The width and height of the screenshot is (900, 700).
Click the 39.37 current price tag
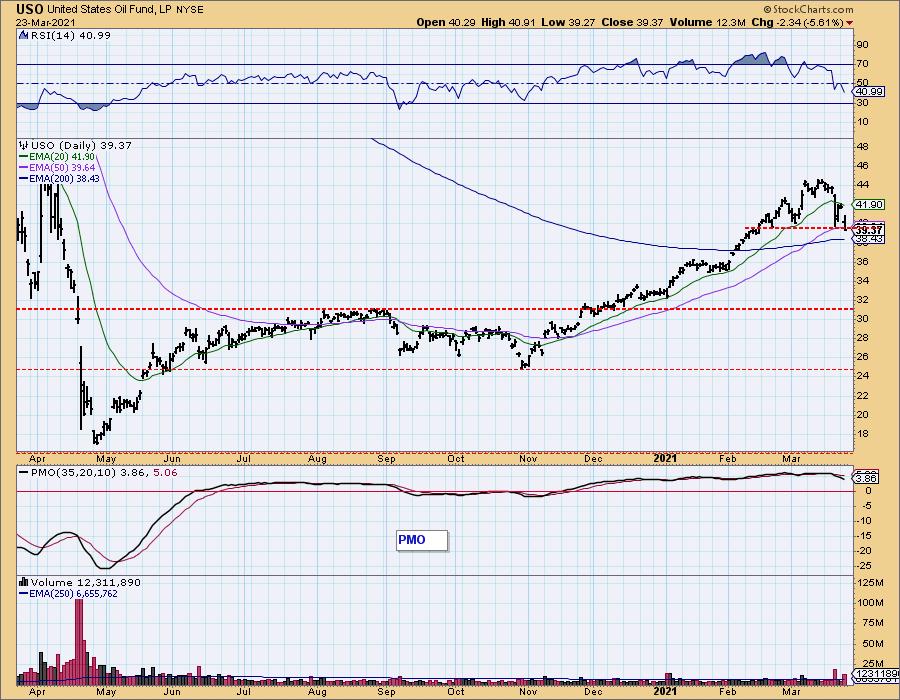pyautogui.click(x=870, y=230)
